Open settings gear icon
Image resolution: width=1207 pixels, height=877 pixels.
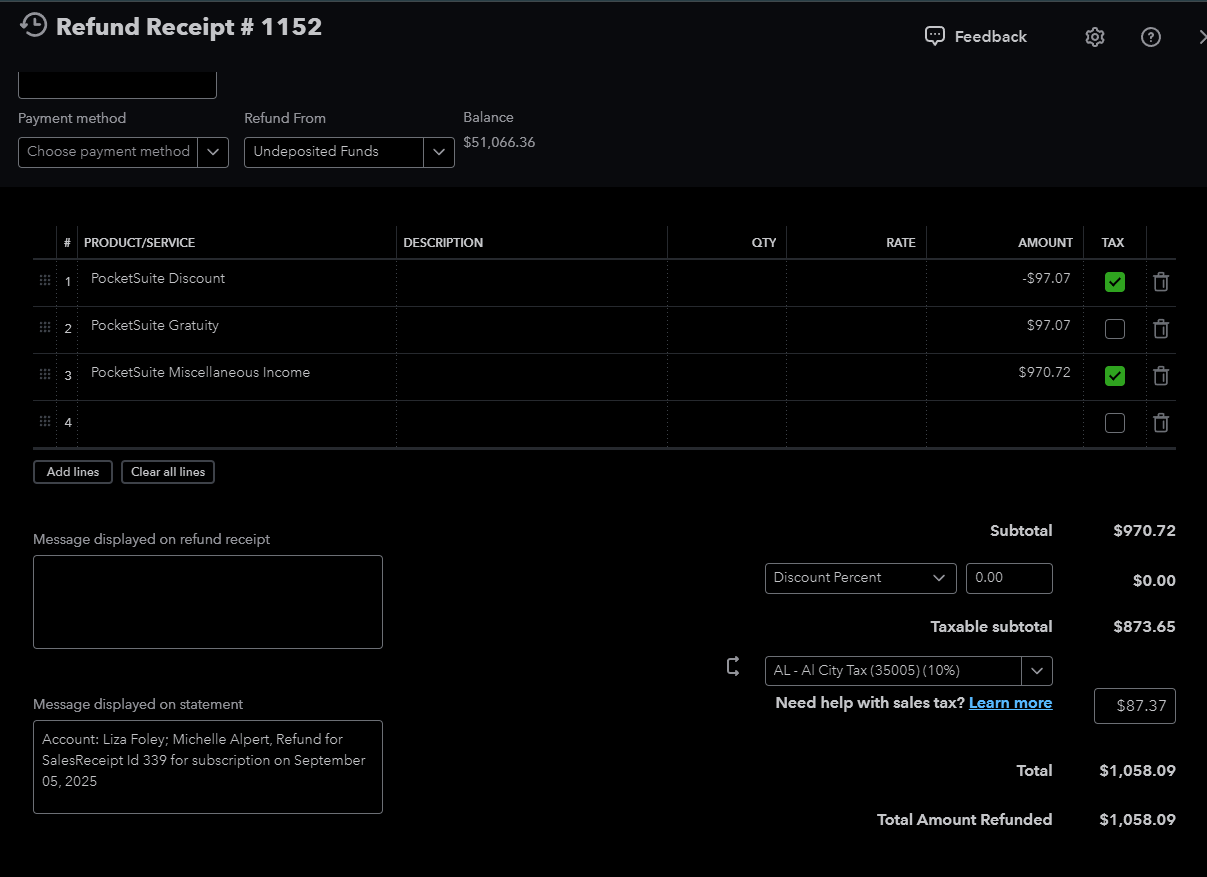click(x=1095, y=37)
